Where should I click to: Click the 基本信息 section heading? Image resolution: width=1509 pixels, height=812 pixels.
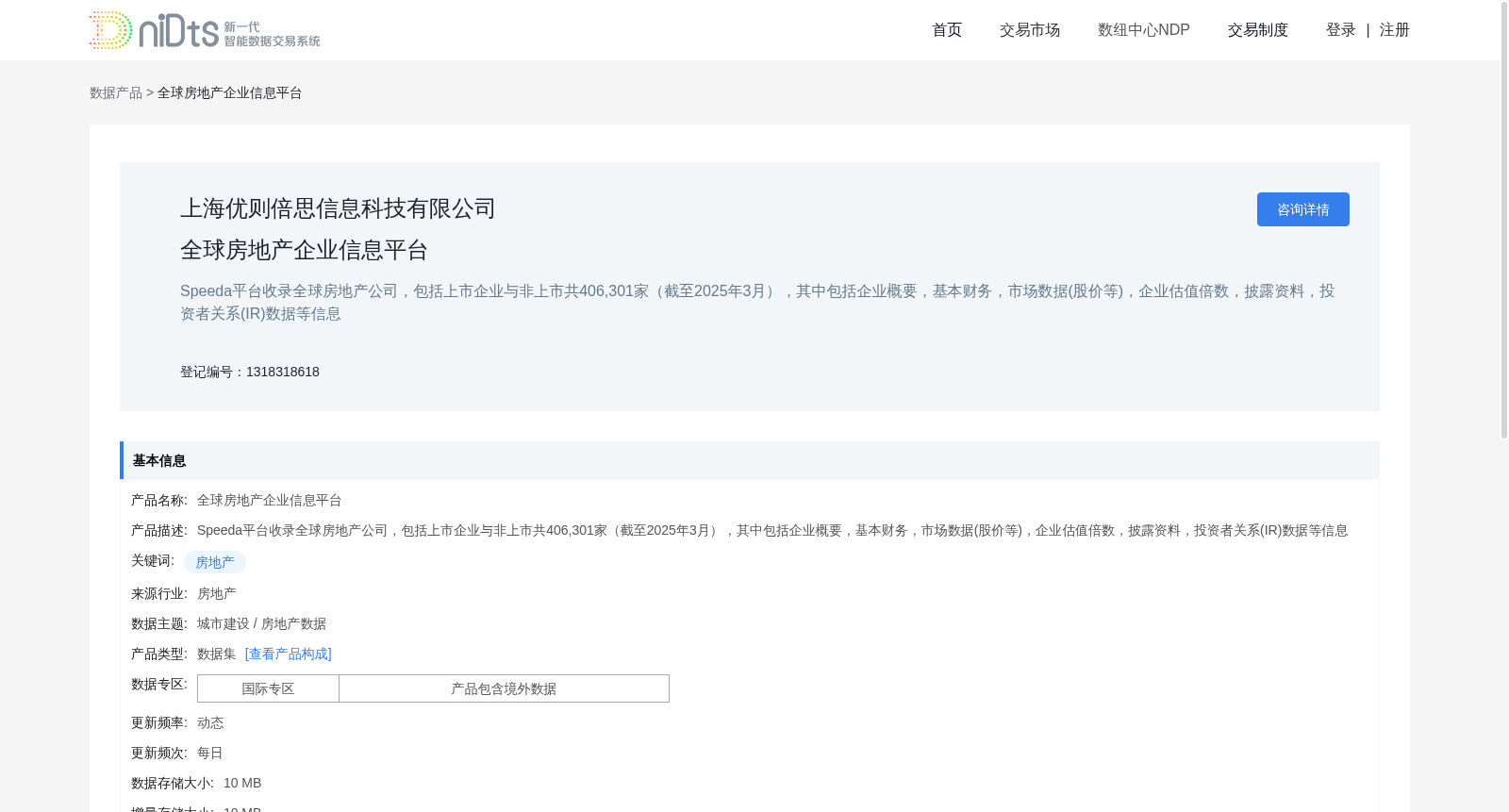(x=159, y=460)
